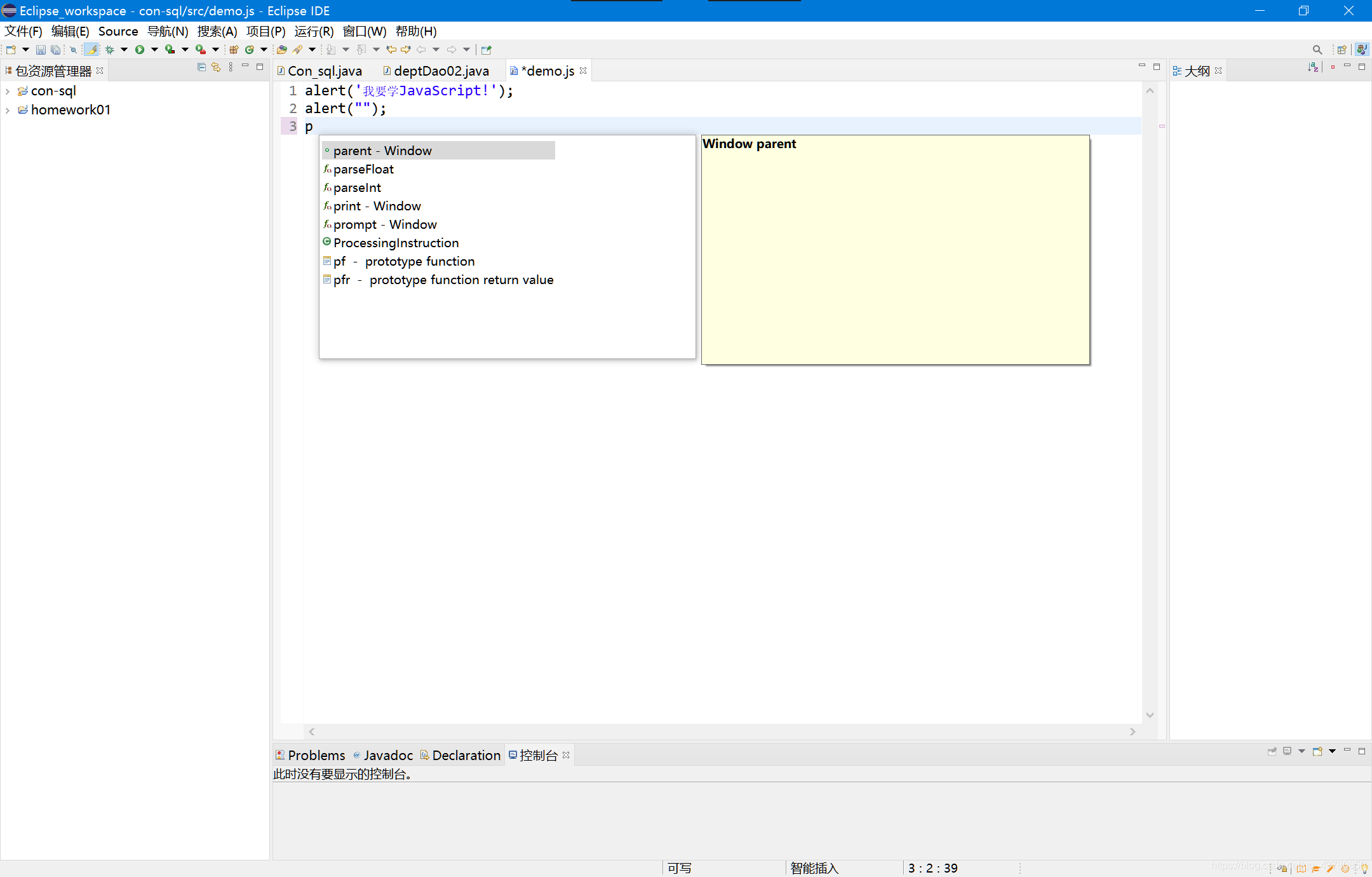Click the Open Type folder icon
The height and width of the screenshot is (877, 1372).
click(282, 50)
